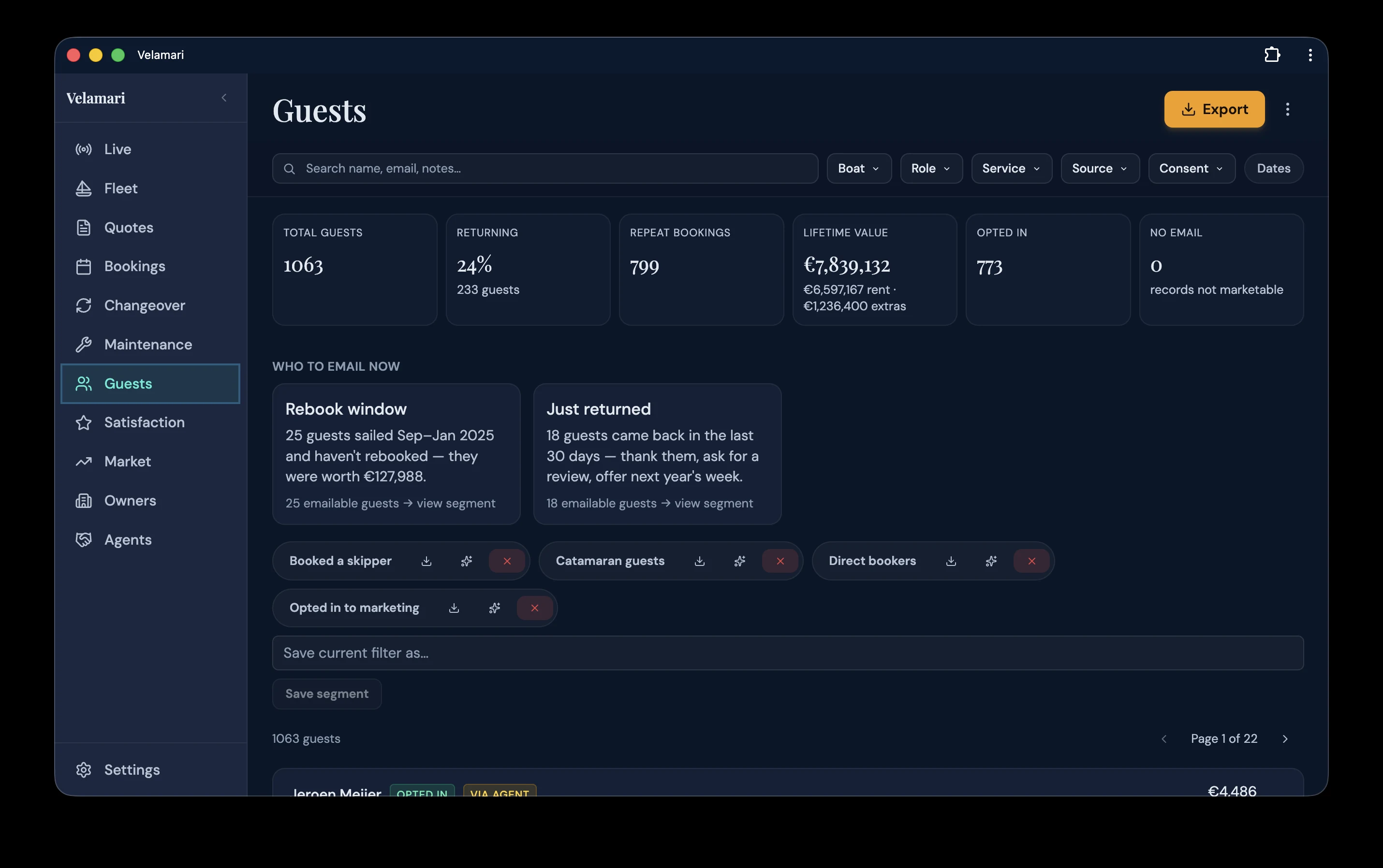Viewport: 1383px width, 868px height.
Task: Delete the Direct bookers segment
Action: 1031,561
